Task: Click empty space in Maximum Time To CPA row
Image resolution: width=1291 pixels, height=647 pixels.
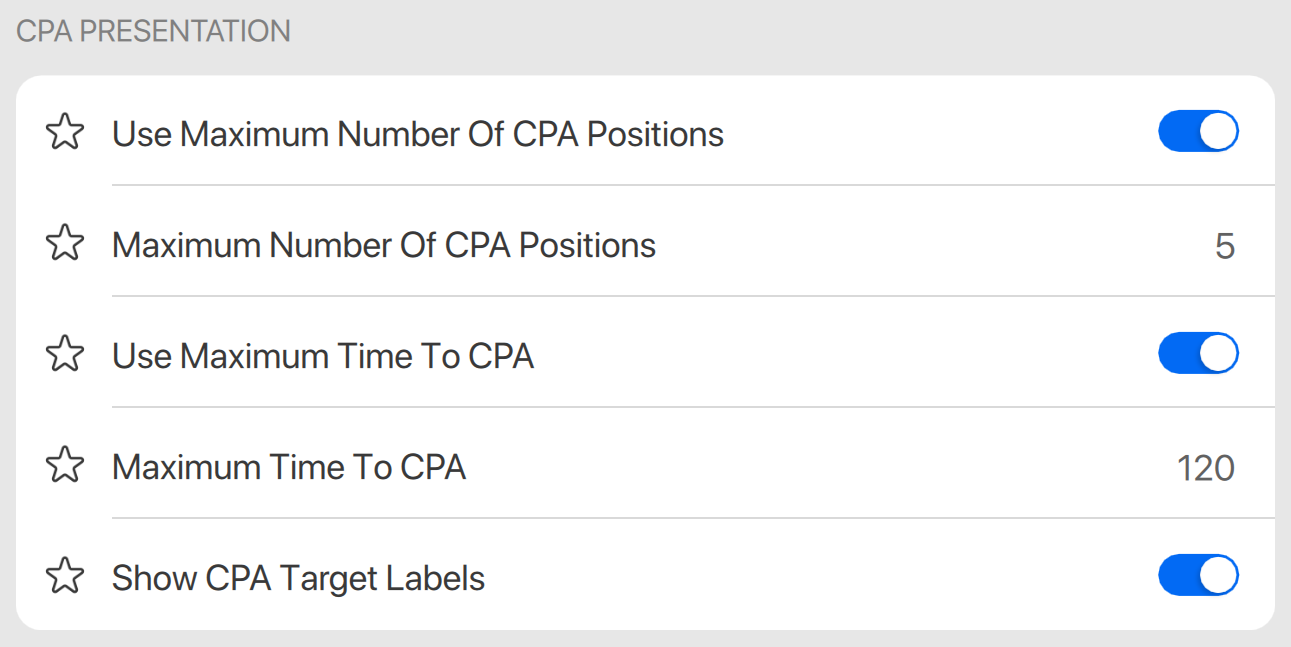Action: [x=800, y=467]
